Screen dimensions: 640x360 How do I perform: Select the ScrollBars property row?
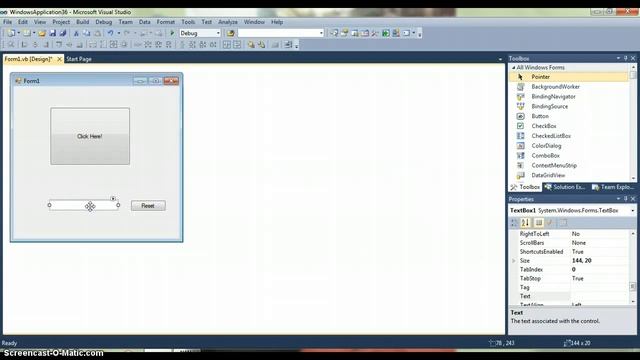pos(569,243)
